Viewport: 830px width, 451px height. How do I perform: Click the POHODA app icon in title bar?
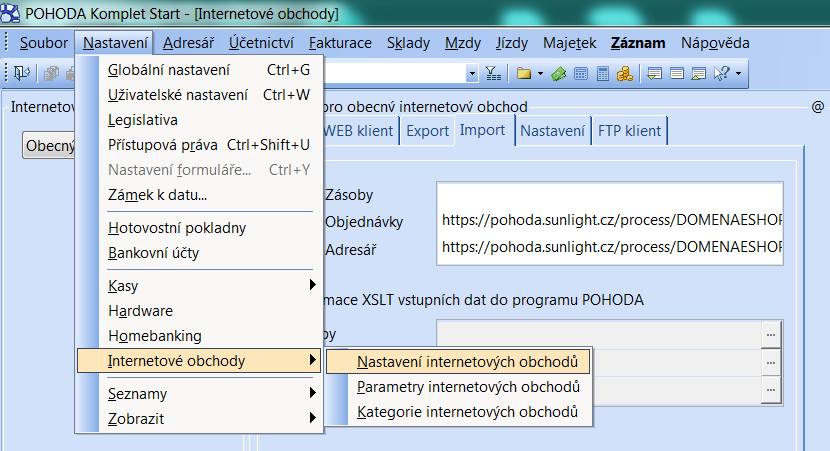pyautogui.click(x=10, y=13)
